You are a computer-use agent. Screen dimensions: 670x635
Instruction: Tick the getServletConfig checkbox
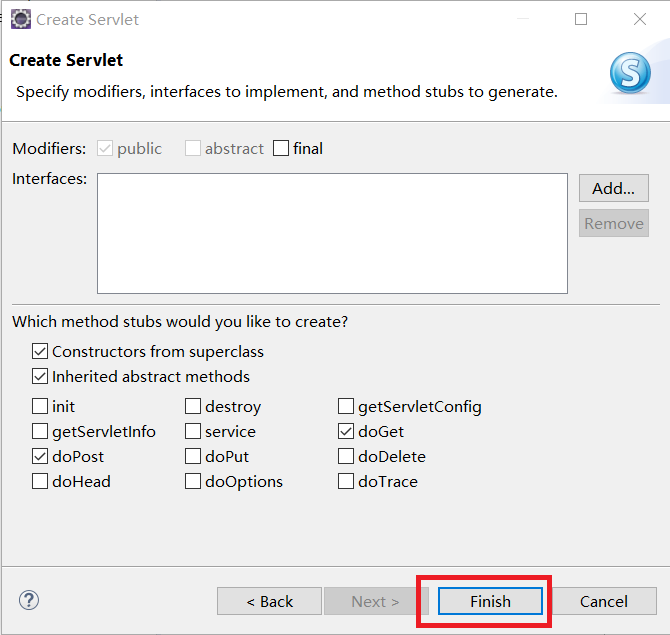coord(346,407)
